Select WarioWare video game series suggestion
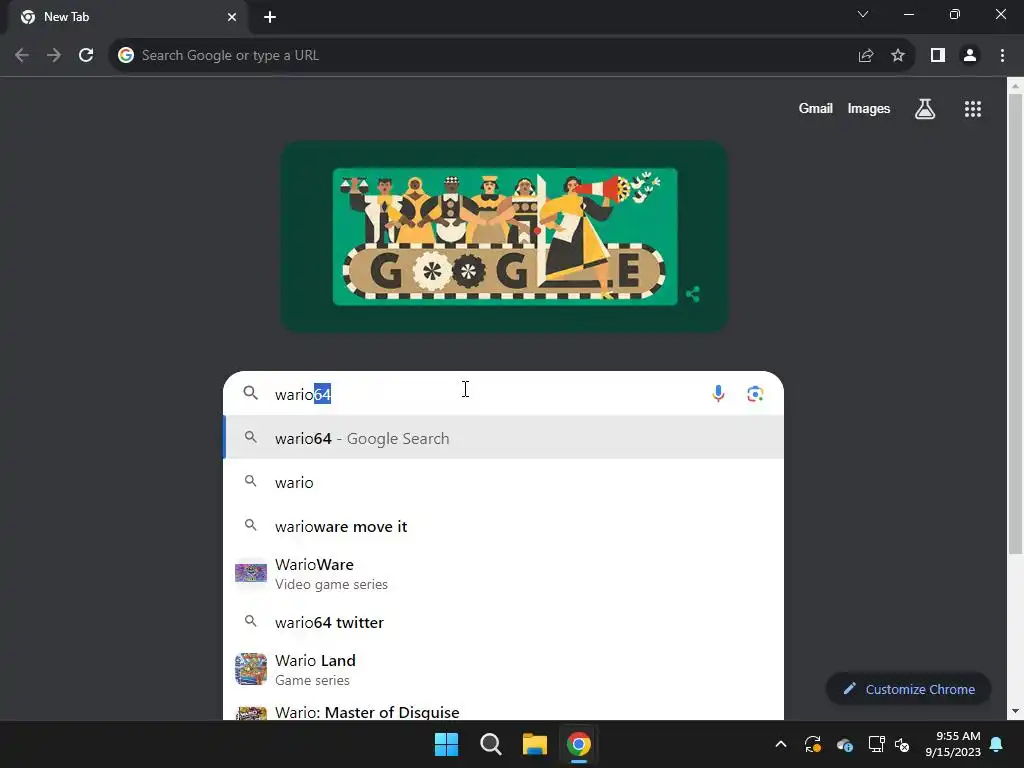Viewport: 1024px width, 768px height. click(x=503, y=573)
